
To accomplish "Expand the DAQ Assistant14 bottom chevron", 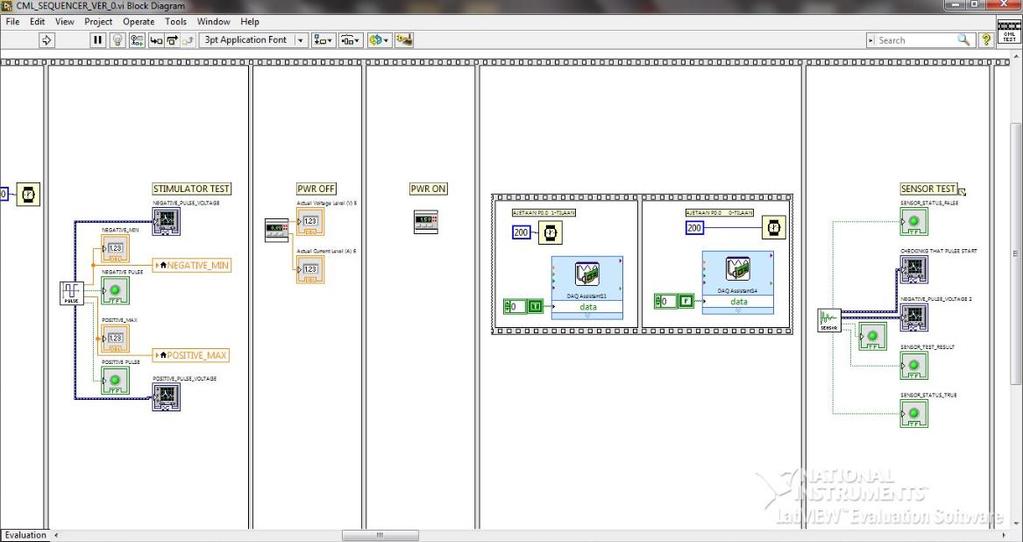I will (x=738, y=310).
